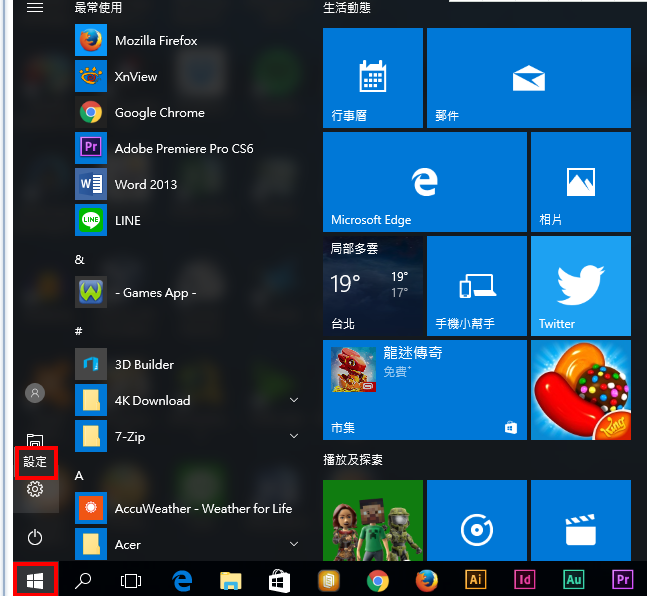Open Adobe Illustrator on the taskbar
647x596 pixels.
(475, 579)
